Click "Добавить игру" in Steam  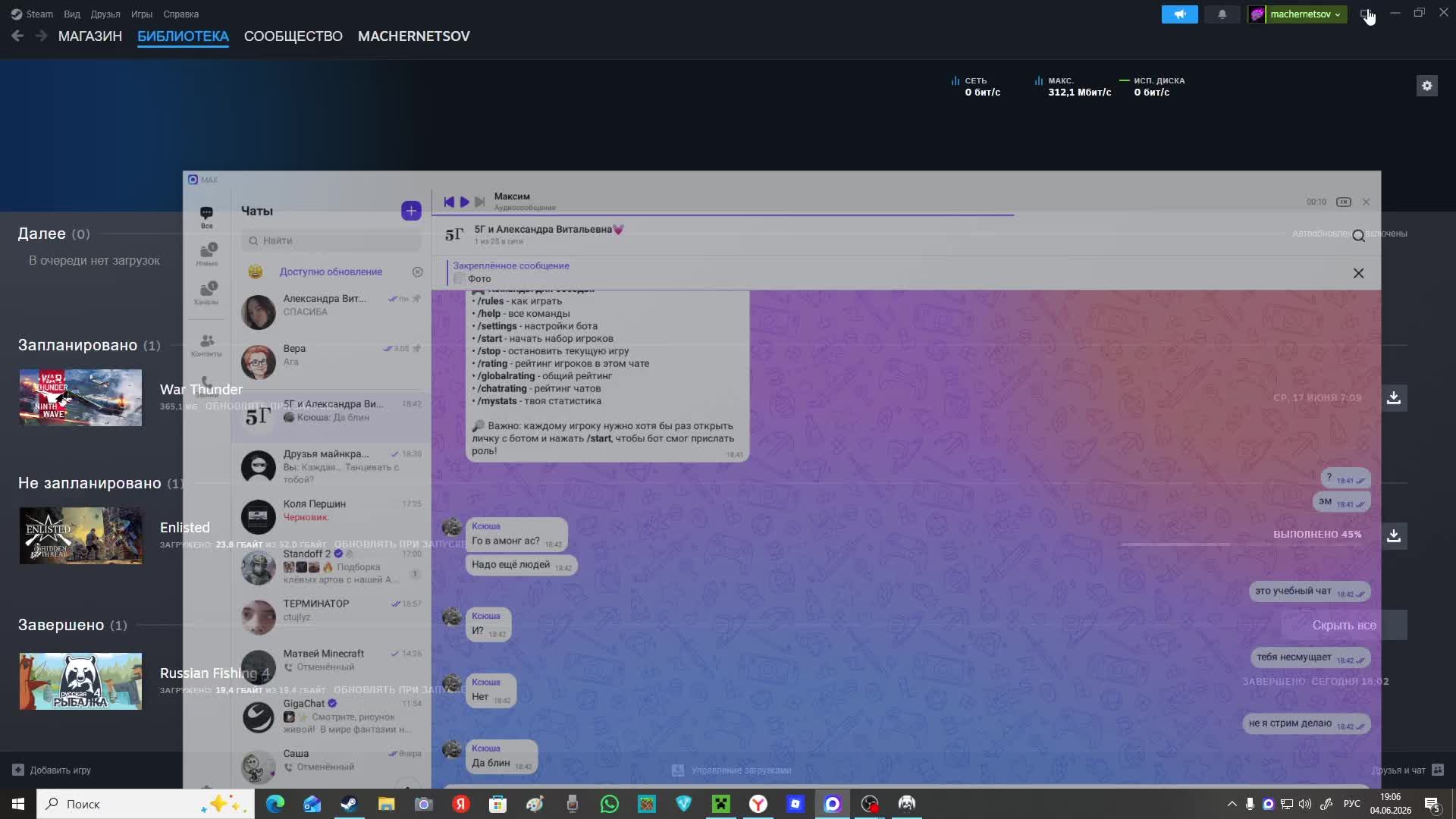click(52, 770)
